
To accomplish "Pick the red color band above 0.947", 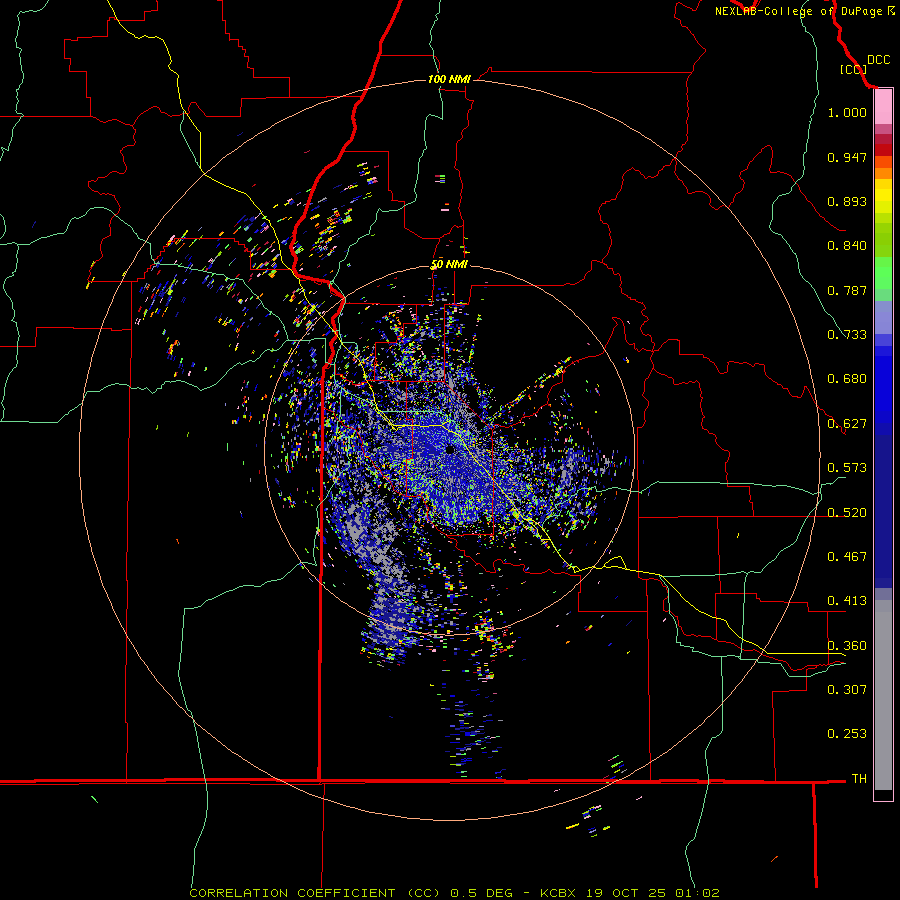I will pos(883,150).
